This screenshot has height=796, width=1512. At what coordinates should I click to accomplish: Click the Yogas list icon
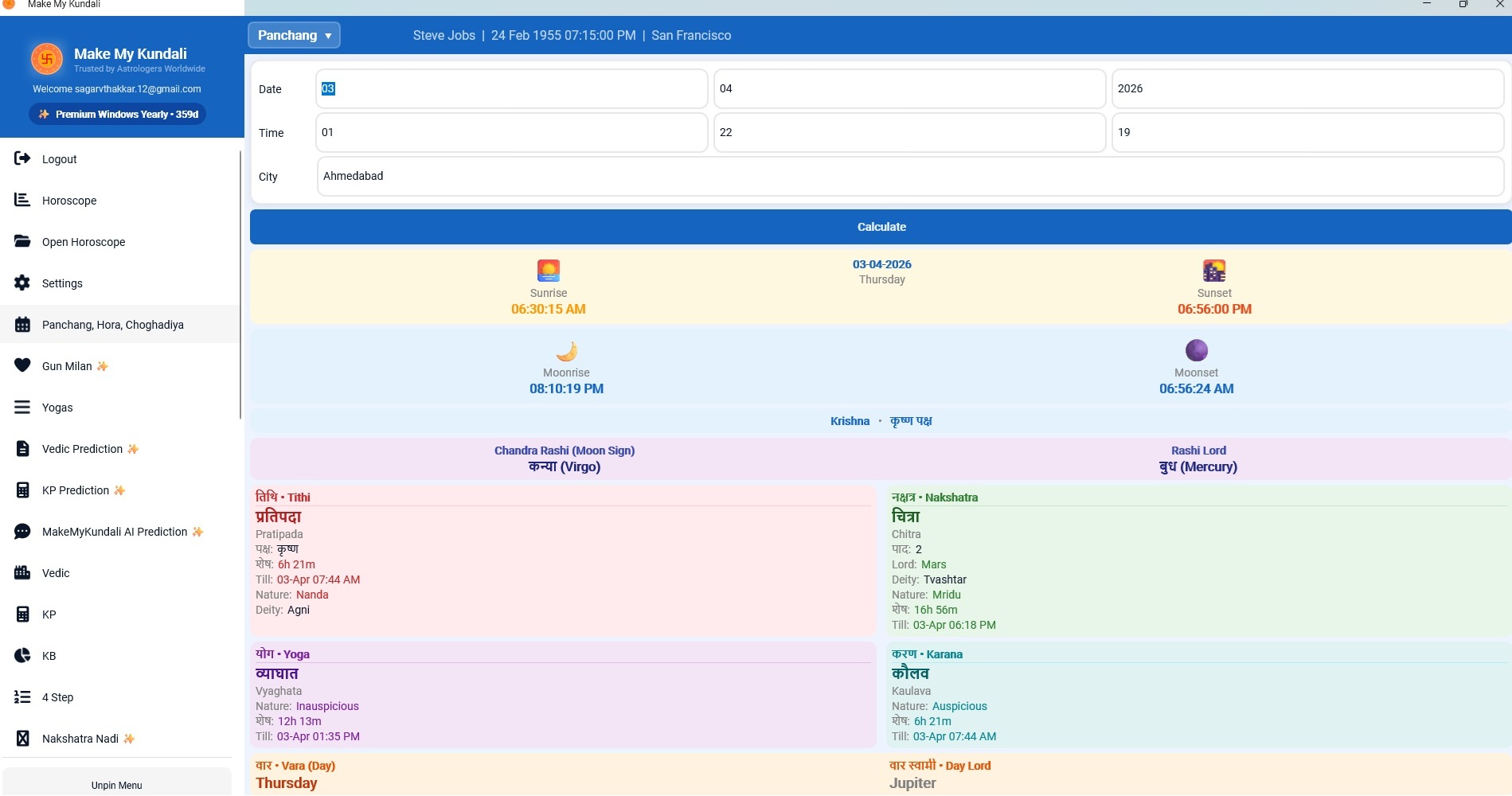click(22, 407)
